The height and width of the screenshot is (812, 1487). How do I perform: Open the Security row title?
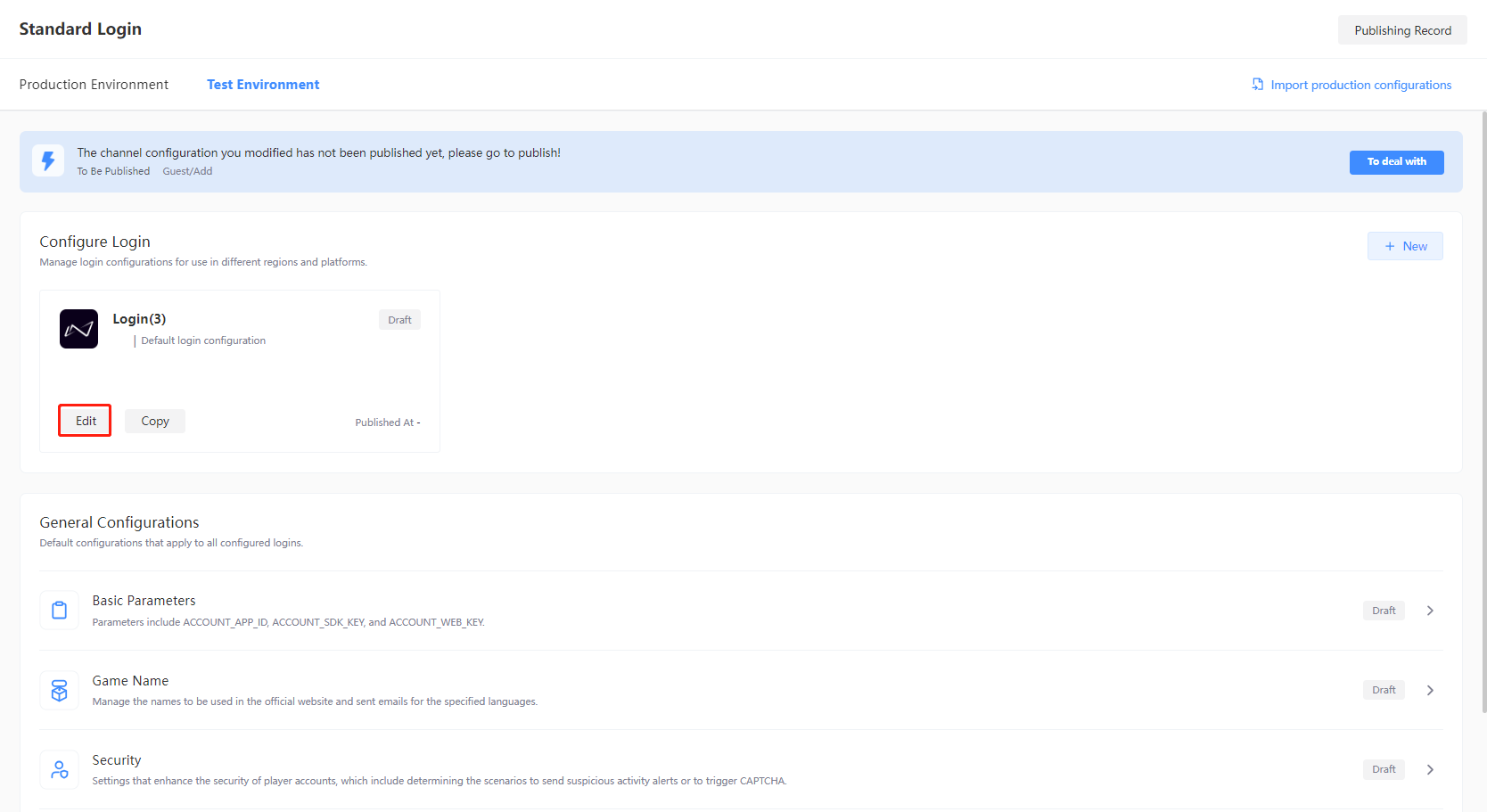tap(117, 760)
